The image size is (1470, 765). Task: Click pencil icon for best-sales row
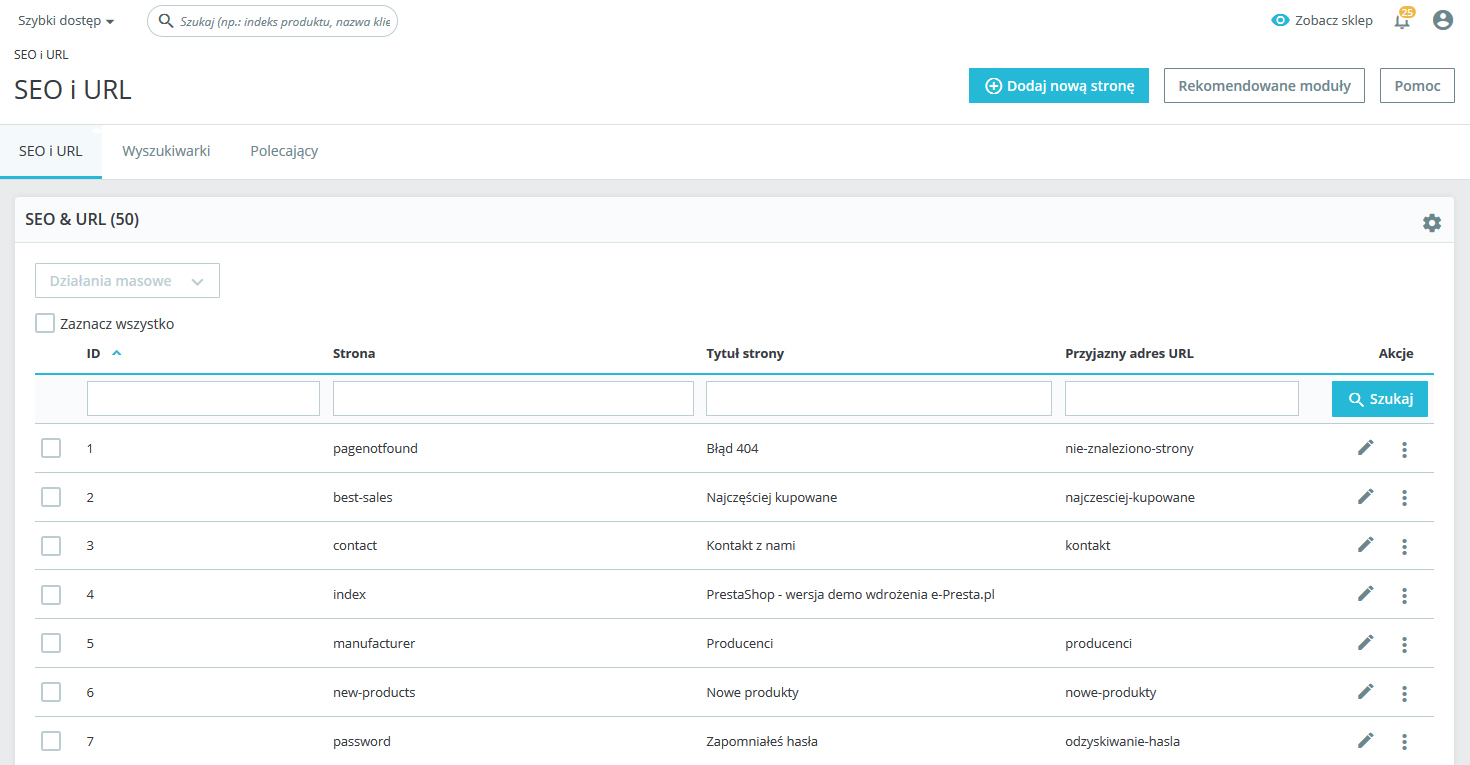(x=1365, y=497)
